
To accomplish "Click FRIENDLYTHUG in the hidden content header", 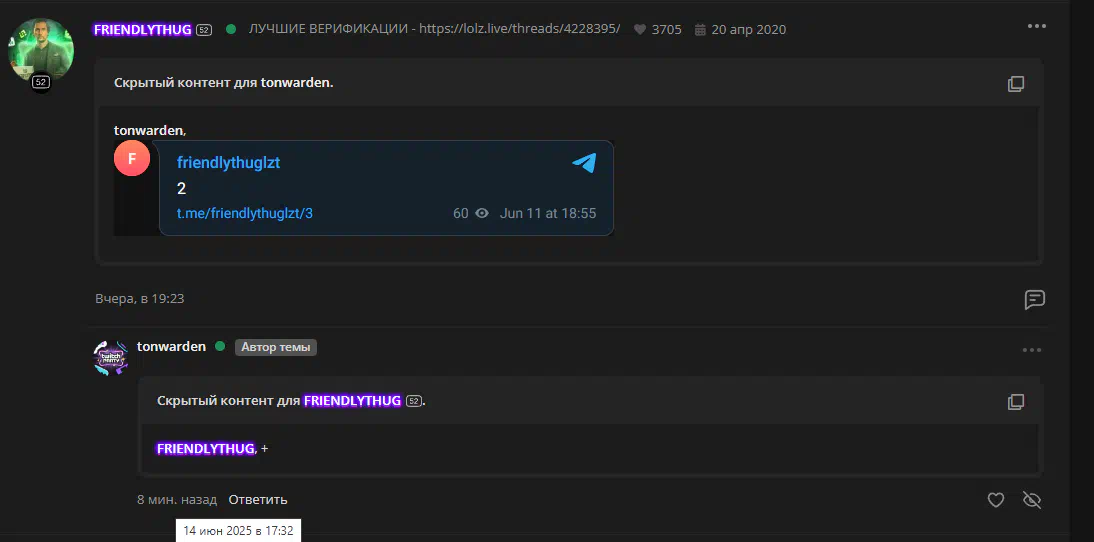I will click(352, 401).
